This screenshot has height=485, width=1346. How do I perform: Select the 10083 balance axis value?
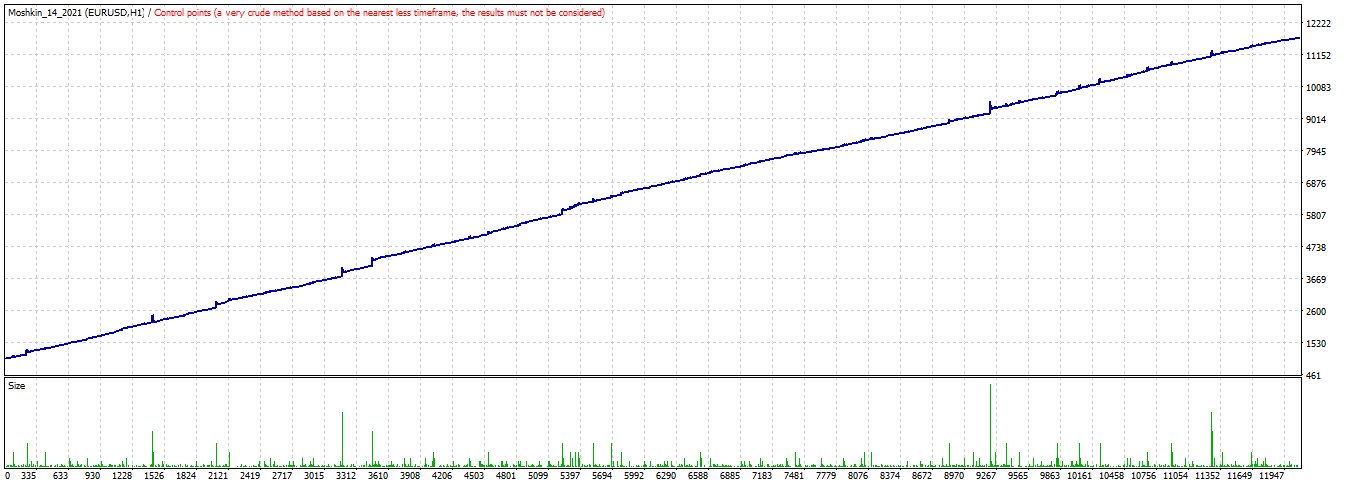coord(1318,88)
